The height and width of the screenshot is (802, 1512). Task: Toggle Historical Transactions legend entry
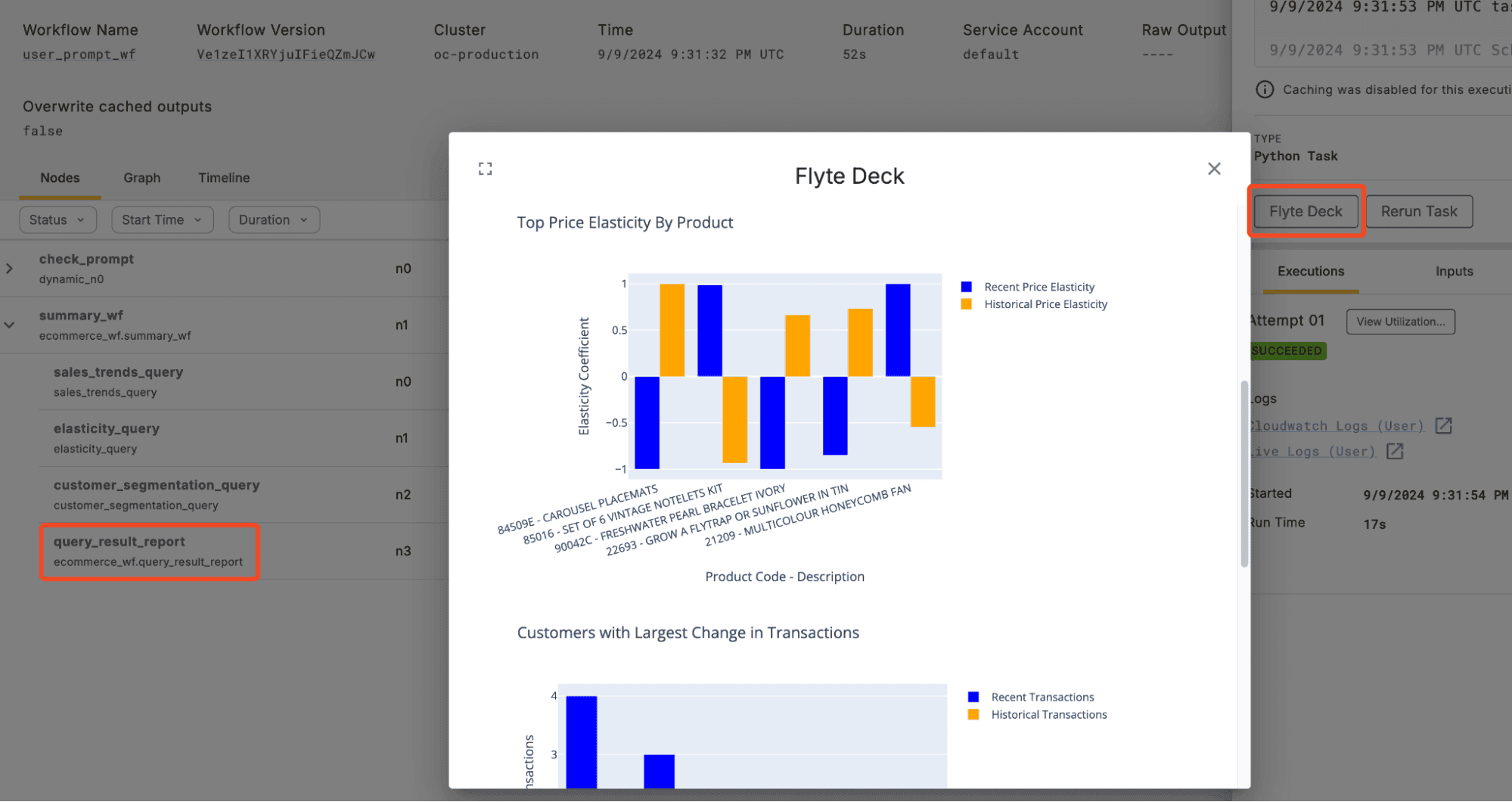pyautogui.click(x=1048, y=714)
